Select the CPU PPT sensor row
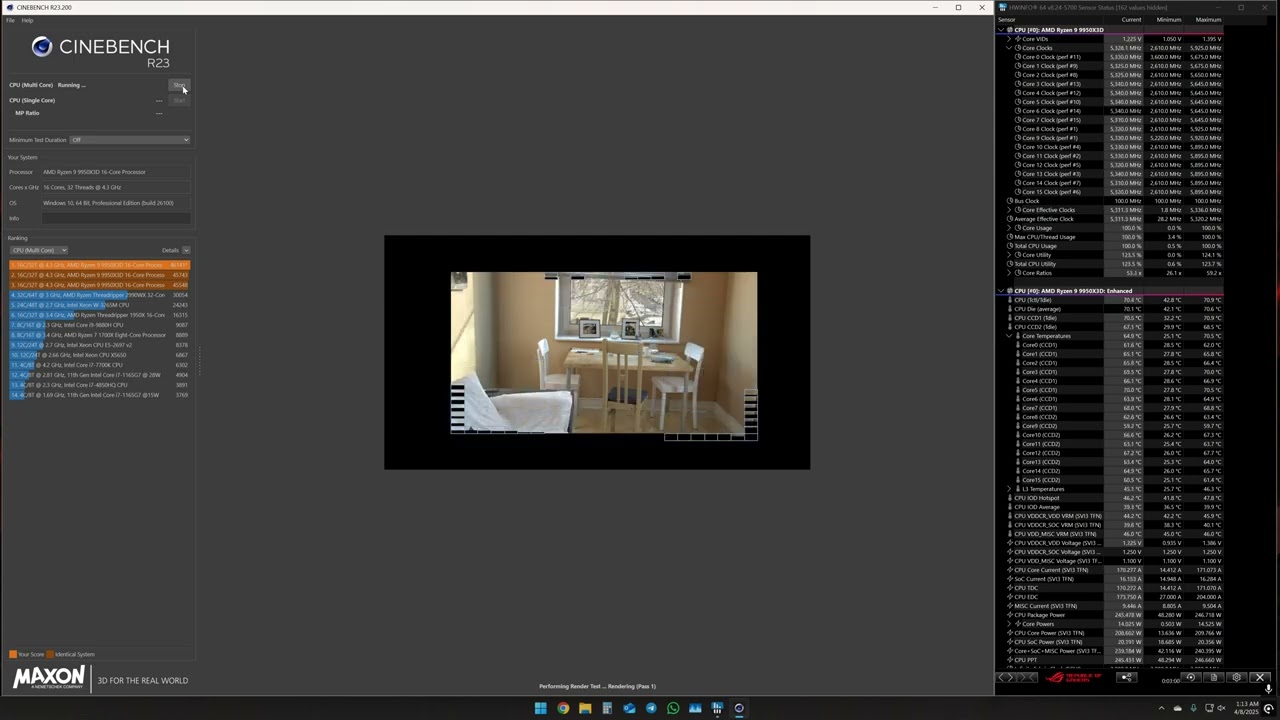The height and width of the screenshot is (720, 1280). click(x=1115, y=660)
